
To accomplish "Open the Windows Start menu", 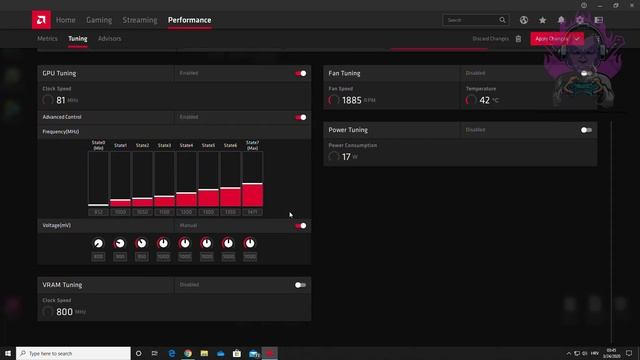I will [8, 353].
